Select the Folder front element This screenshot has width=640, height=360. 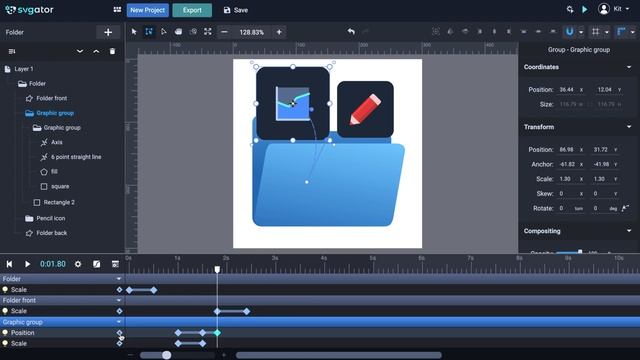(51, 98)
